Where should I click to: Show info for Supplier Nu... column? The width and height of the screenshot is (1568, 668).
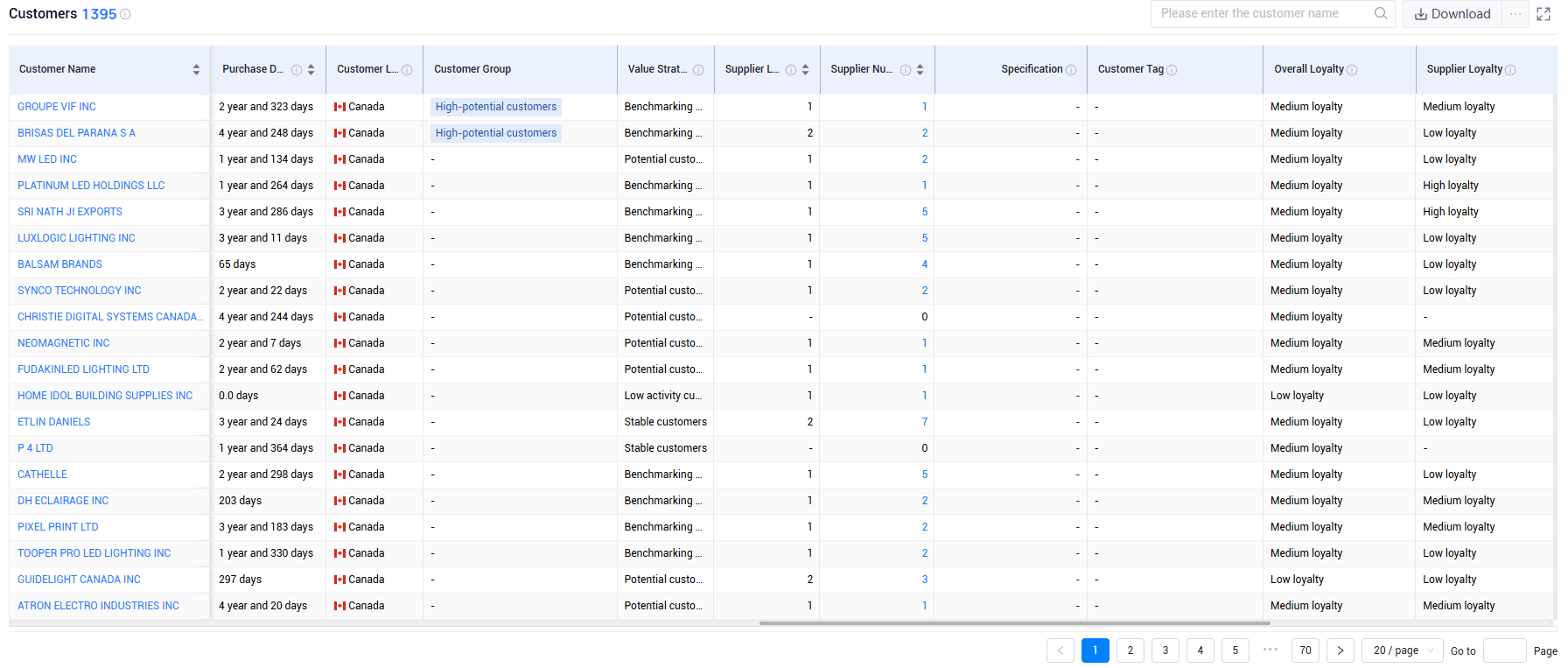tap(906, 70)
